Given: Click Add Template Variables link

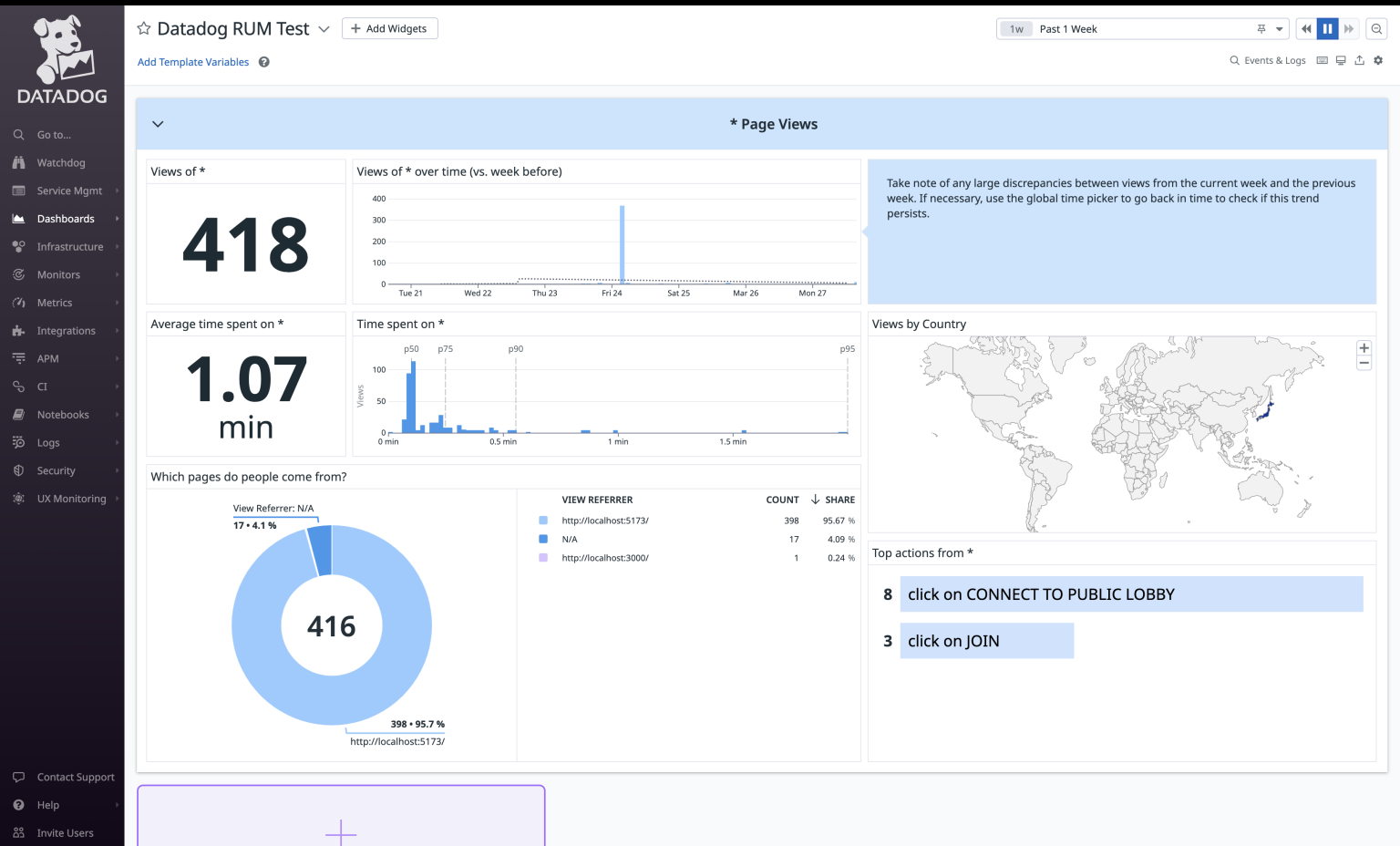Looking at the screenshot, I should click(192, 61).
